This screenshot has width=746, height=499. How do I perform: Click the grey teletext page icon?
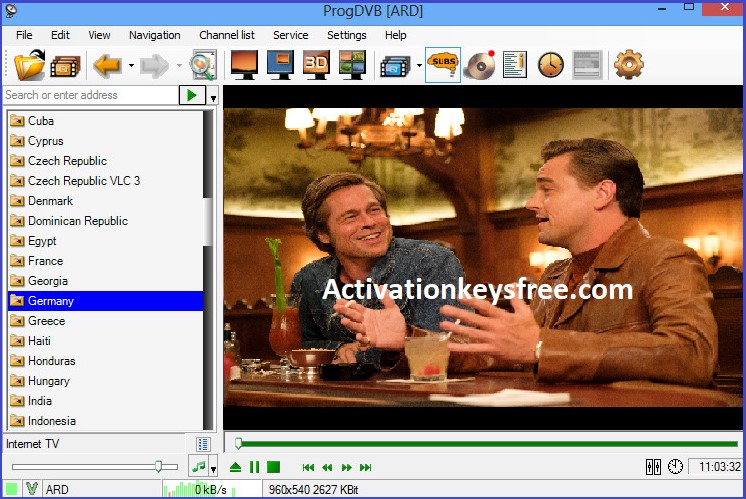[x=588, y=65]
